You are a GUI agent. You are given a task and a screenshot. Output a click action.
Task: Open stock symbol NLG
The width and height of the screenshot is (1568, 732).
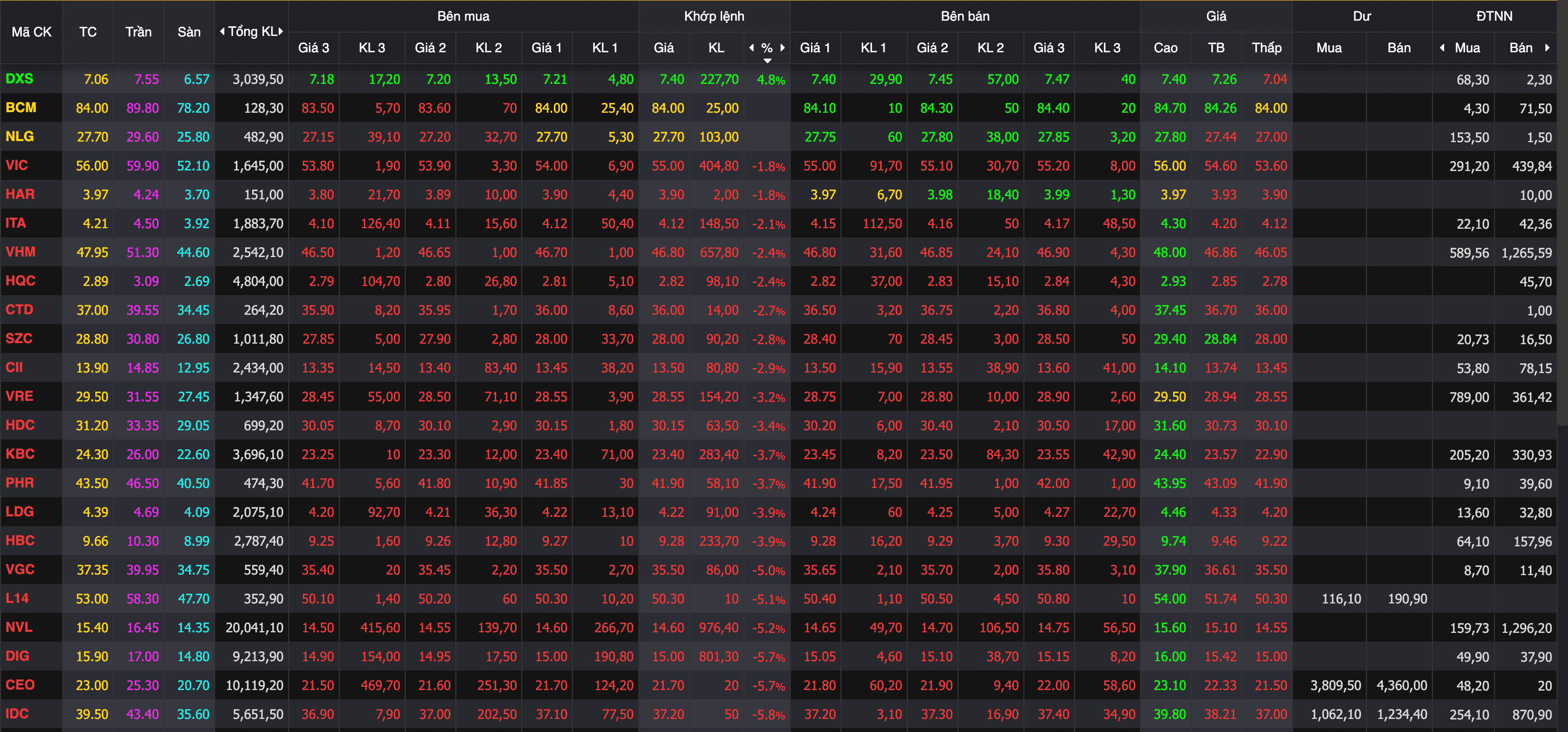20,136
